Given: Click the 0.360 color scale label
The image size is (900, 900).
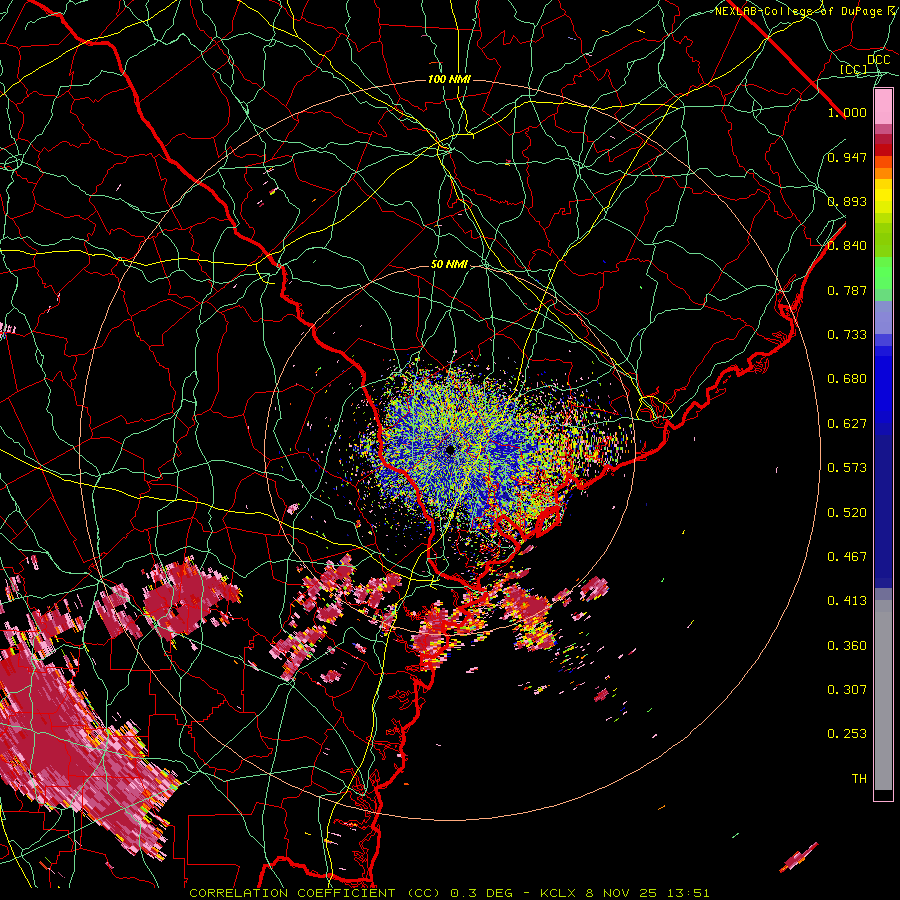Looking at the screenshot, I should (847, 646).
